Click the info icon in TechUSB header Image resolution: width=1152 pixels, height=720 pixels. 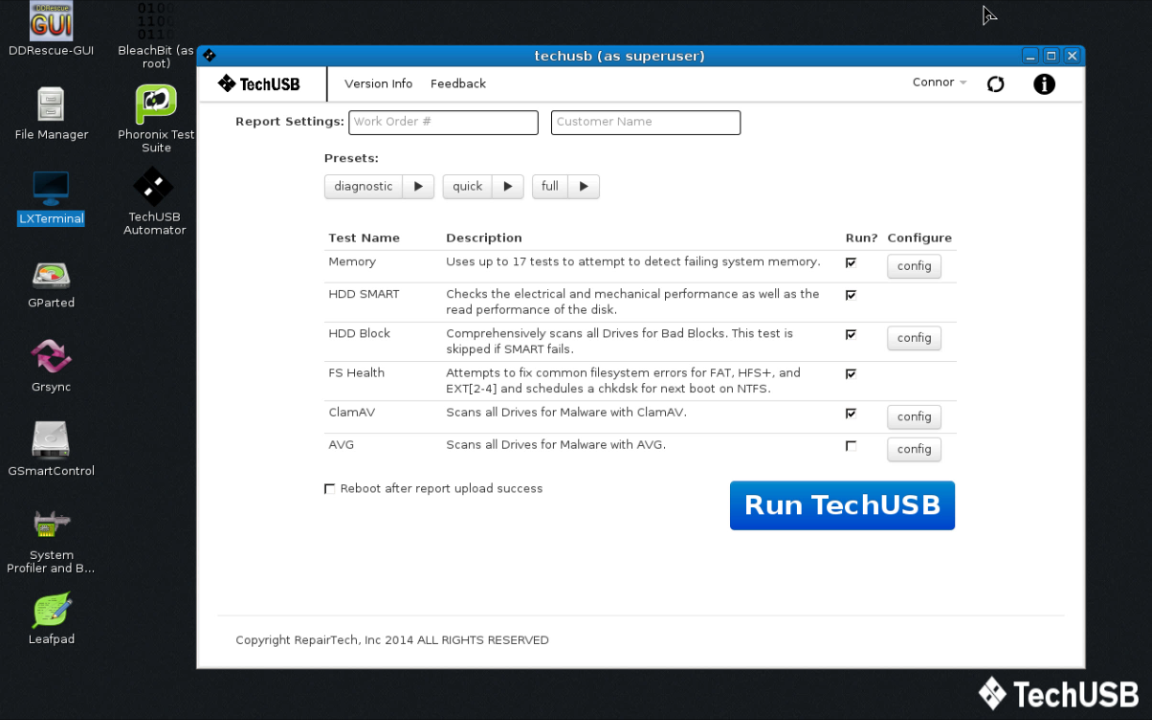pos(1044,84)
